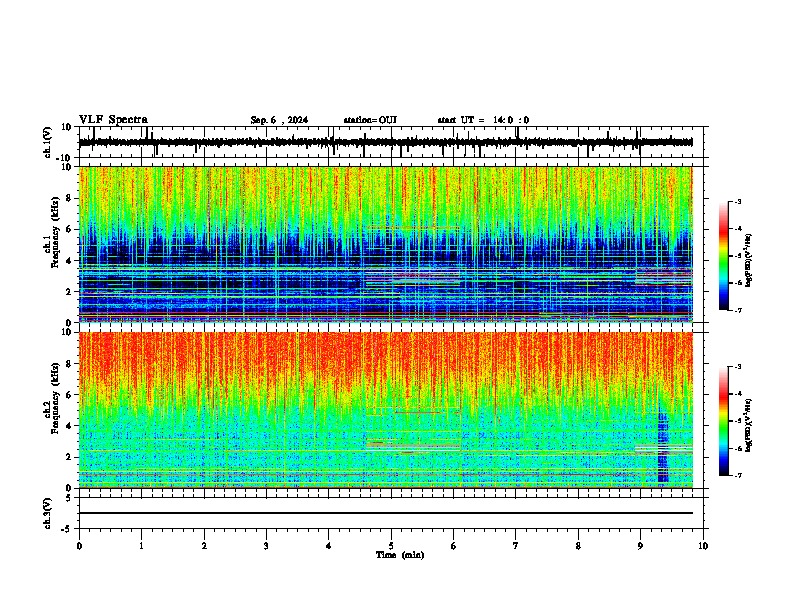Click the "3" time axis tick label
Image resolution: width=792 pixels, height=612 pixels.
tap(266, 546)
